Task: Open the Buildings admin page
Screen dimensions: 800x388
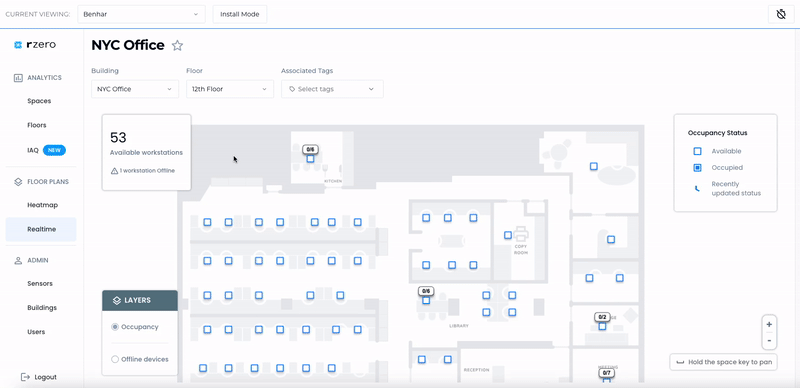Action: point(42,308)
